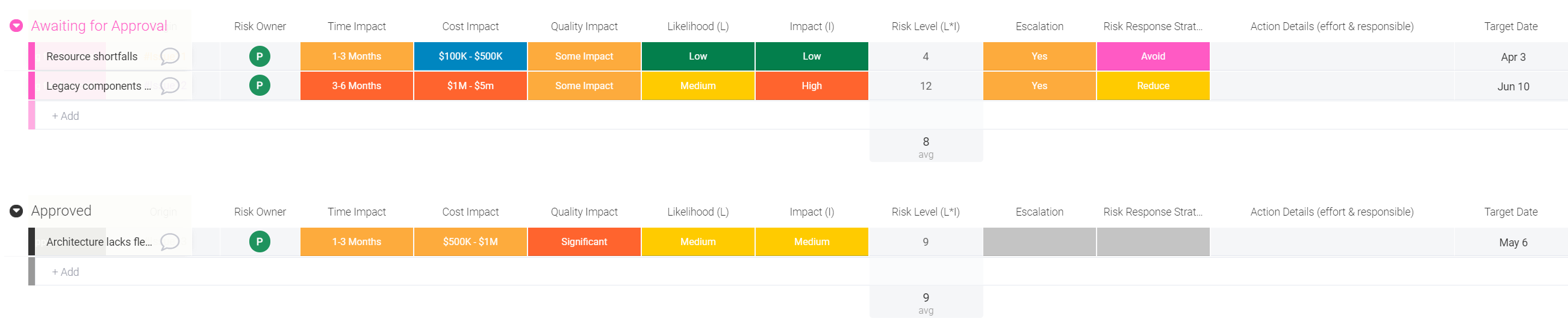Click the Risk Owner avatar for Legacy components

pyautogui.click(x=260, y=86)
